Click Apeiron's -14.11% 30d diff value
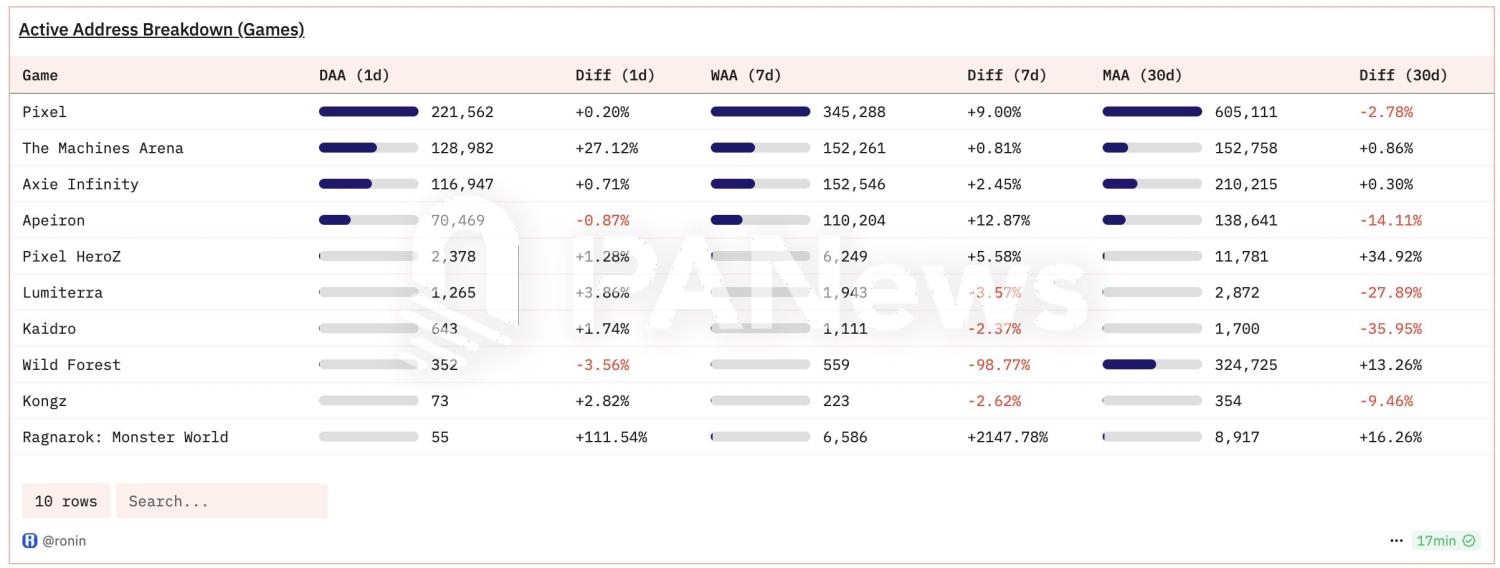The height and width of the screenshot is (568, 1500). pos(1390,220)
